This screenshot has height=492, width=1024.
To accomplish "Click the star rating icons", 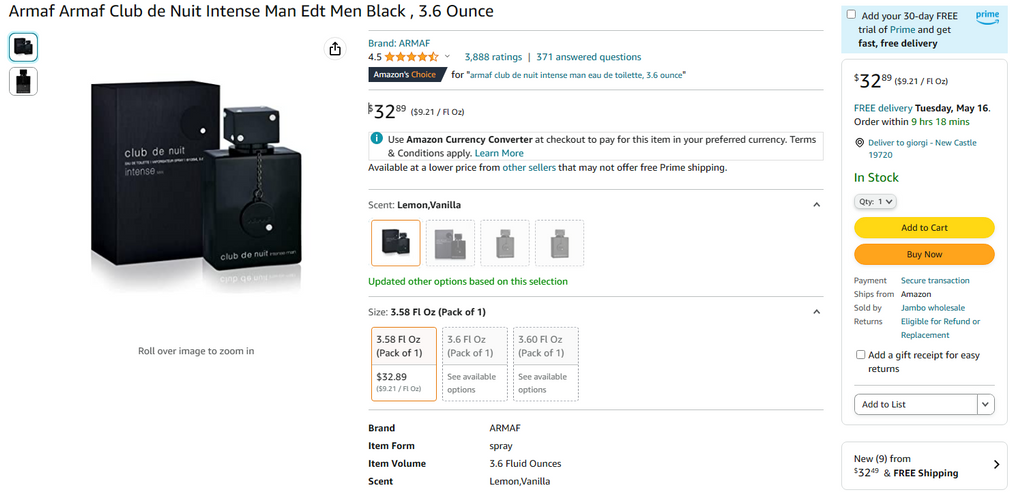I will 412,57.
